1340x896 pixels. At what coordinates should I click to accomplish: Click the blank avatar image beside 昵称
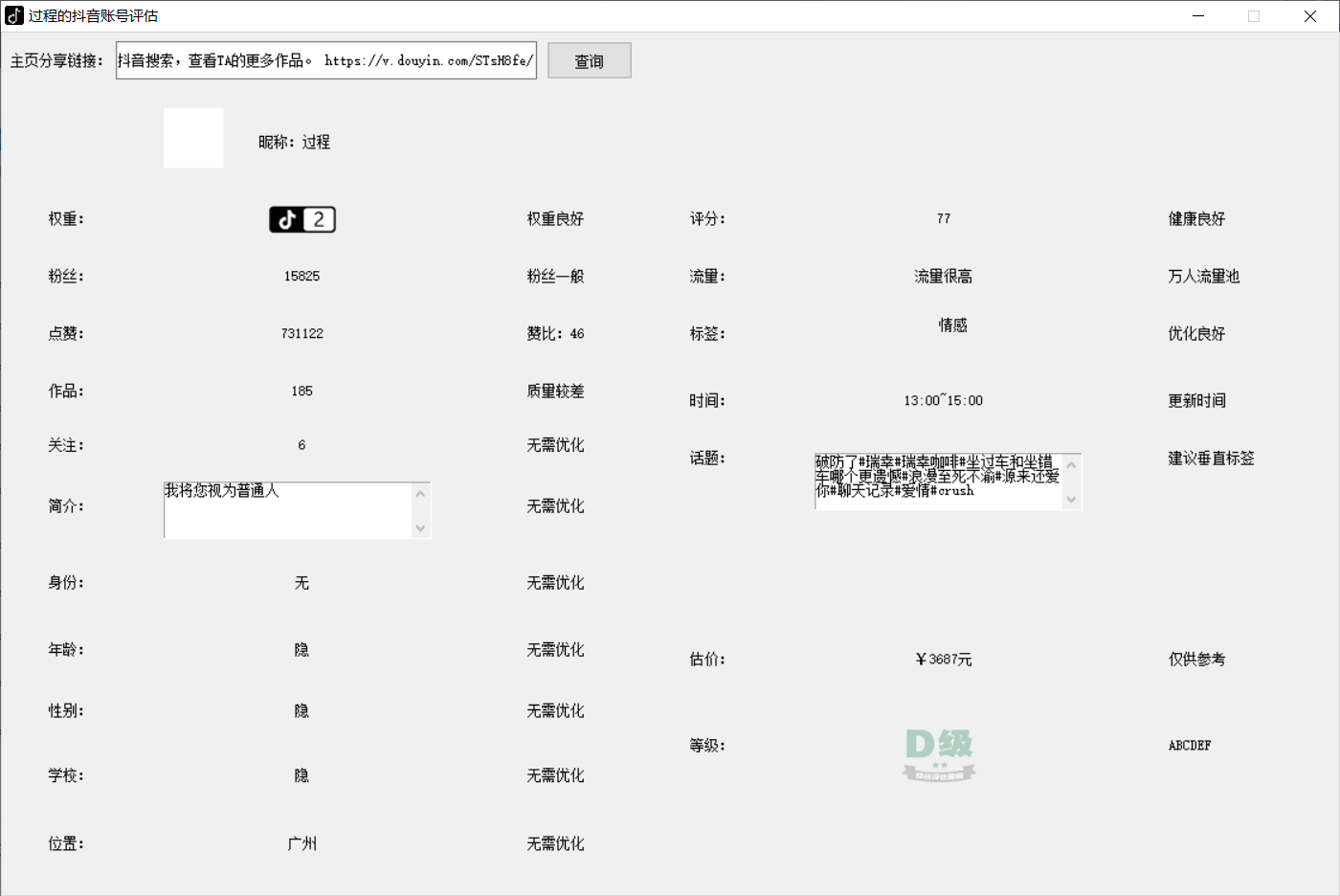point(193,138)
